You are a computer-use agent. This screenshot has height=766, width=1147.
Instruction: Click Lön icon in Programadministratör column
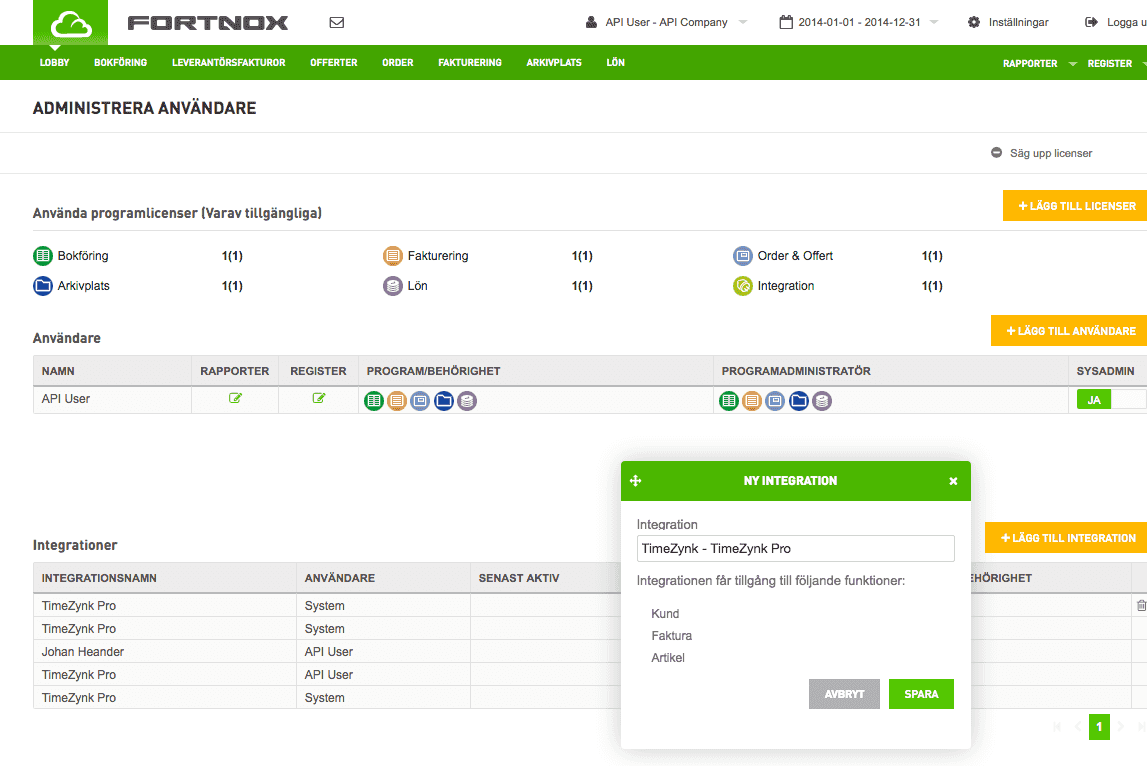point(822,400)
